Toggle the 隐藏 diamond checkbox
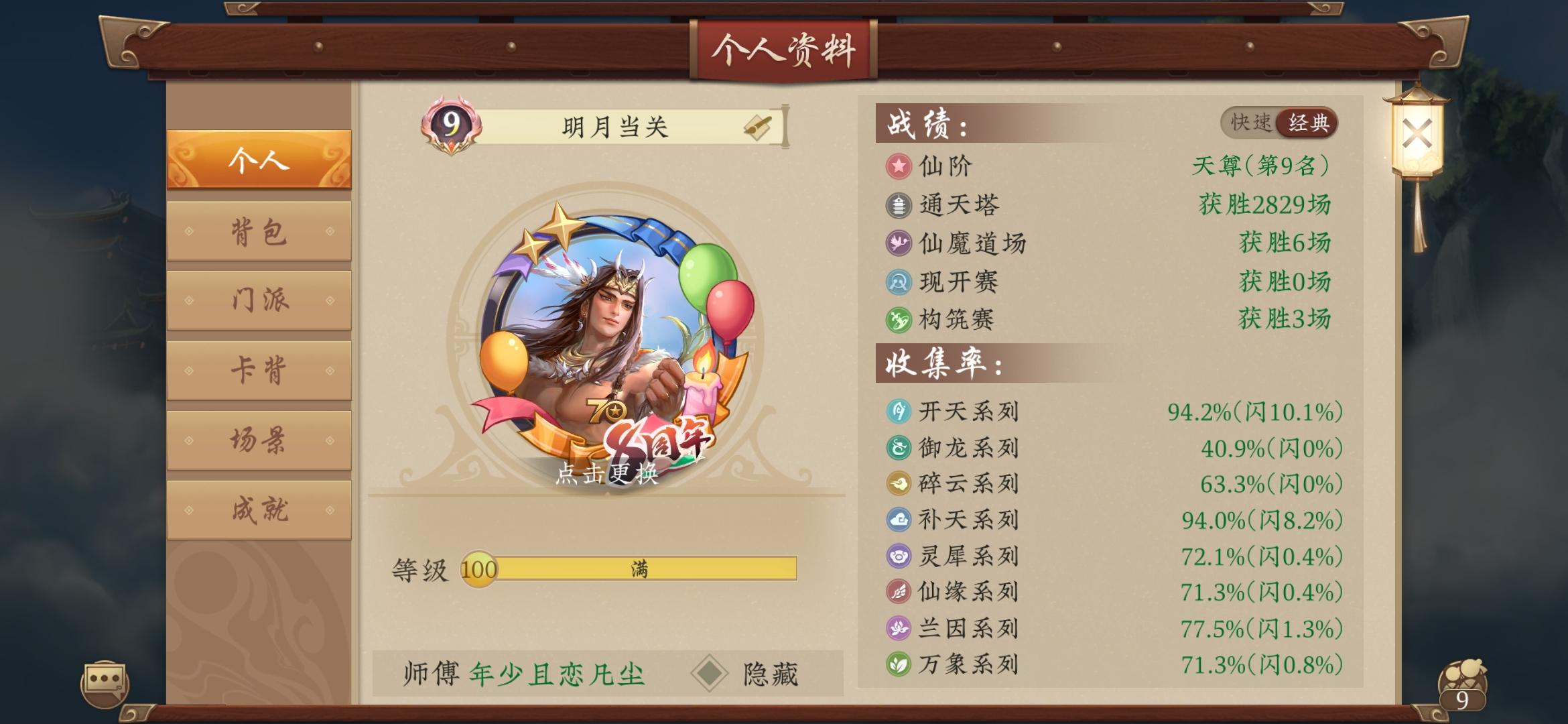1568x724 pixels. [x=710, y=673]
